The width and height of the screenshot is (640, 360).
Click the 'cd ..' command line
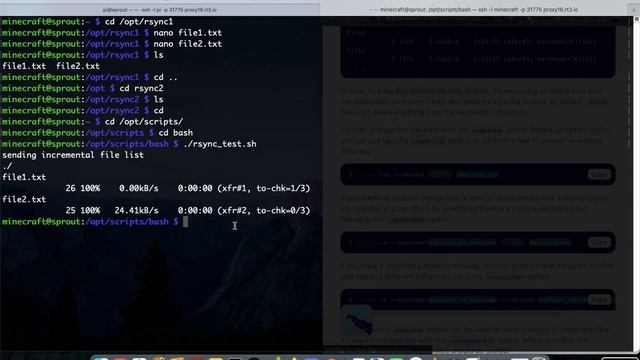[x=165, y=77]
